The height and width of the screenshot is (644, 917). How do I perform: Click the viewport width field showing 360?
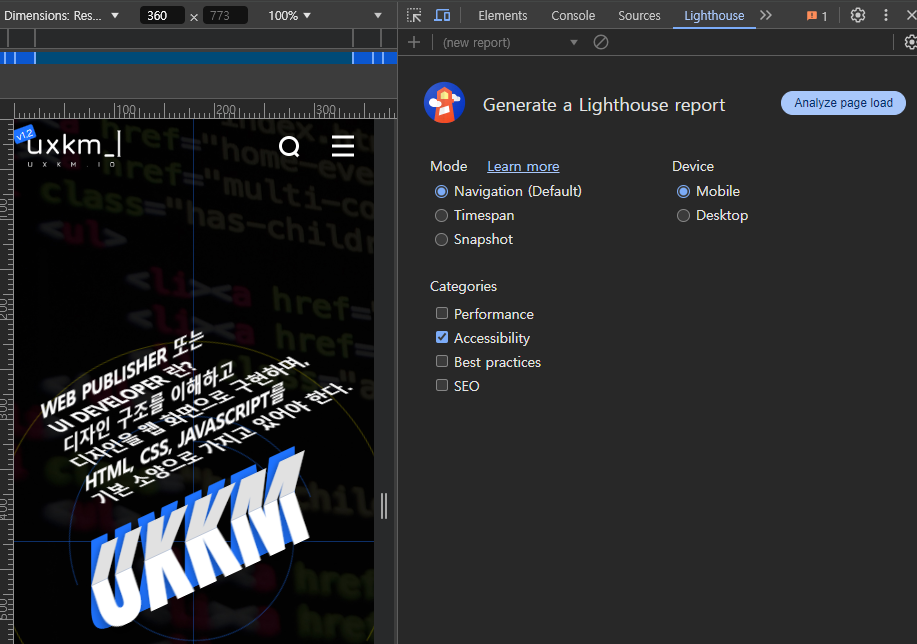162,15
